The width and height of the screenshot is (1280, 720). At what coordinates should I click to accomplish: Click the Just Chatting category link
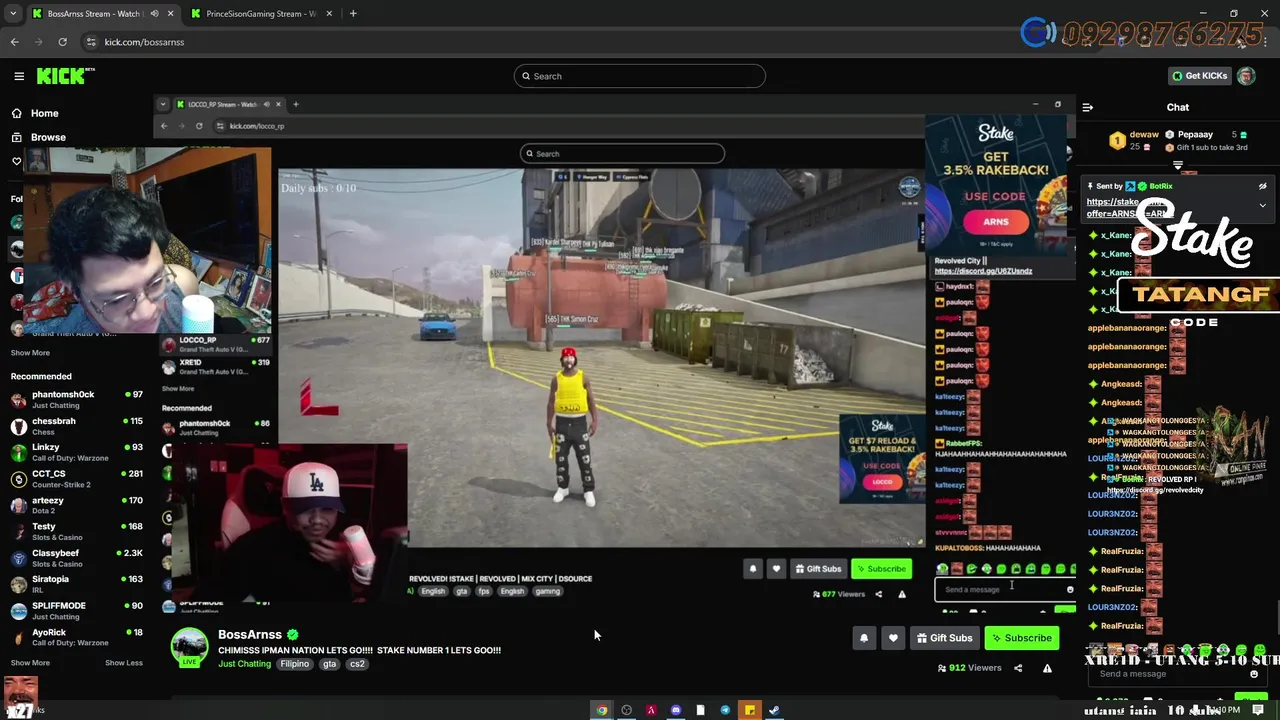coord(245,664)
